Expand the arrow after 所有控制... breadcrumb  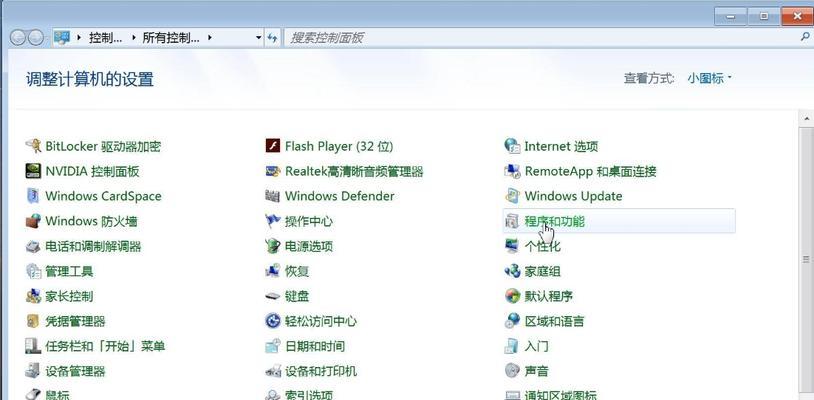click(x=210, y=37)
